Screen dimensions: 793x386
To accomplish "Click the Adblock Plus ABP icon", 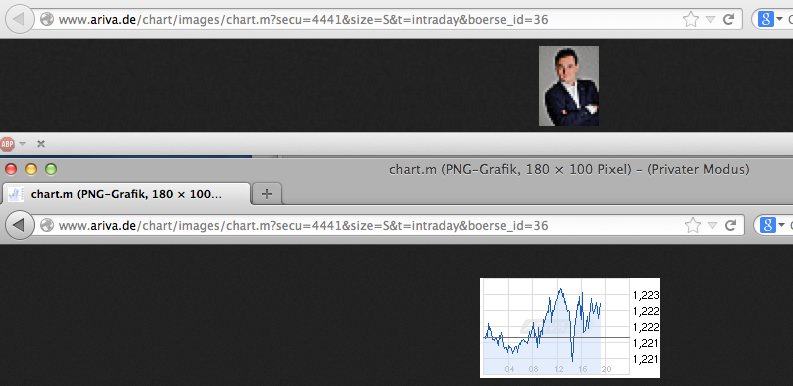I will tap(8, 144).
